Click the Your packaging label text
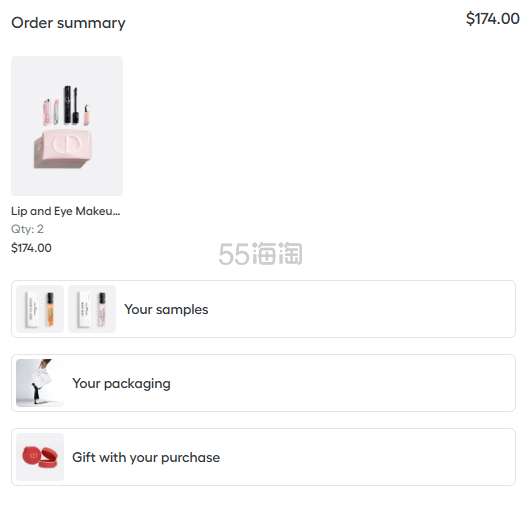The width and height of the screenshot is (521, 507). 121,384
